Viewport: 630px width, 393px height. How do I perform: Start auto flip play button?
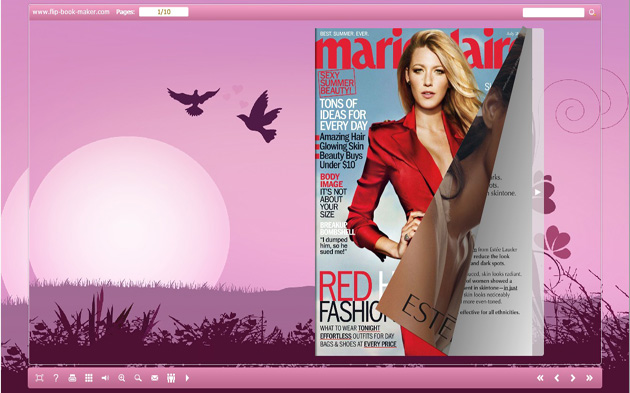pyautogui.click(x=187, y=378)
